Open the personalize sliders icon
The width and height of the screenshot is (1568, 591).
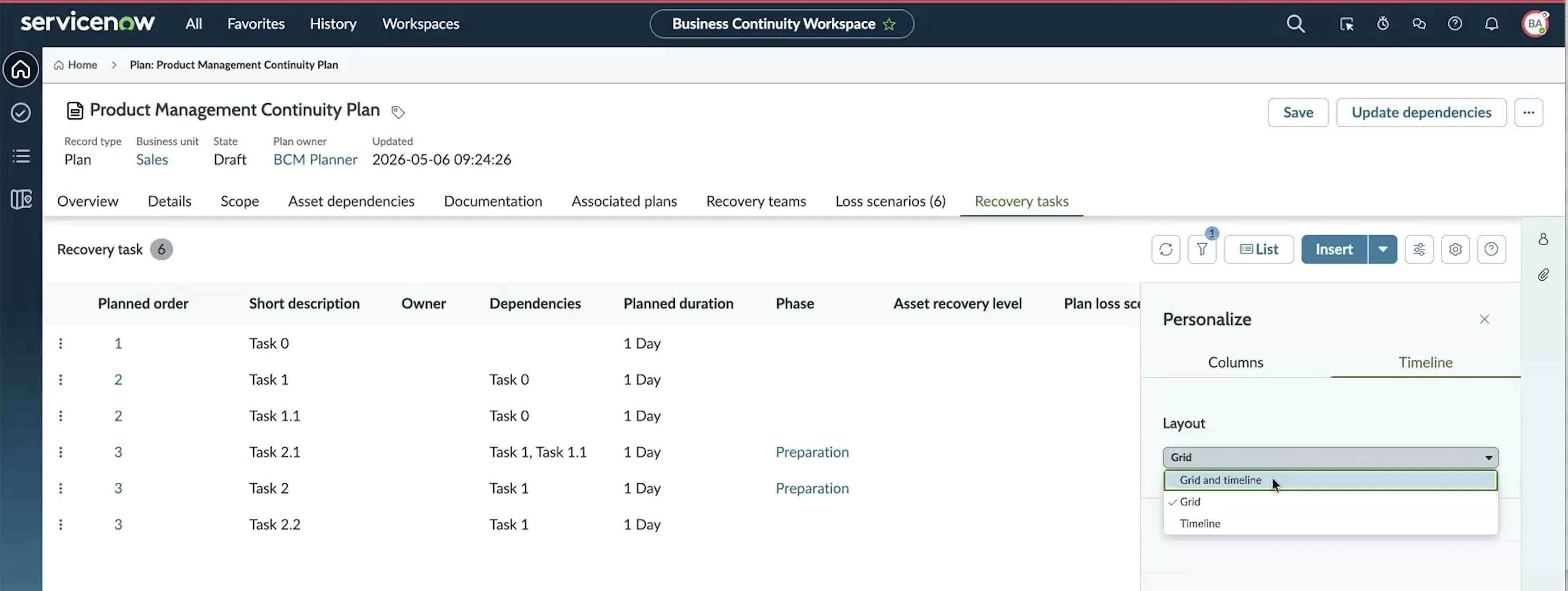coord(1419,249)
